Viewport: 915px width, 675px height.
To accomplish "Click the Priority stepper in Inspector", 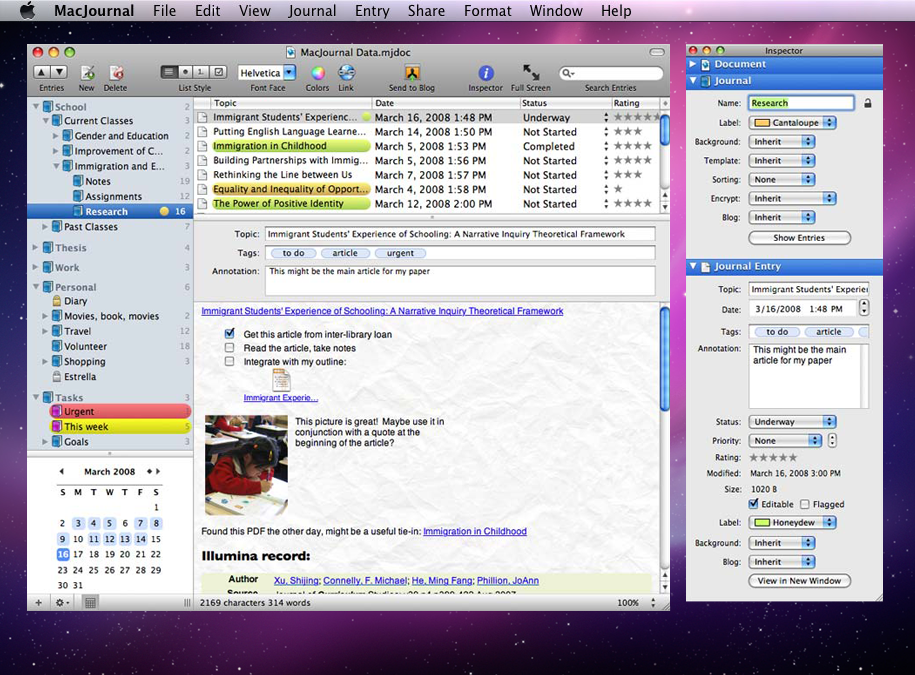I will point(832,440).
